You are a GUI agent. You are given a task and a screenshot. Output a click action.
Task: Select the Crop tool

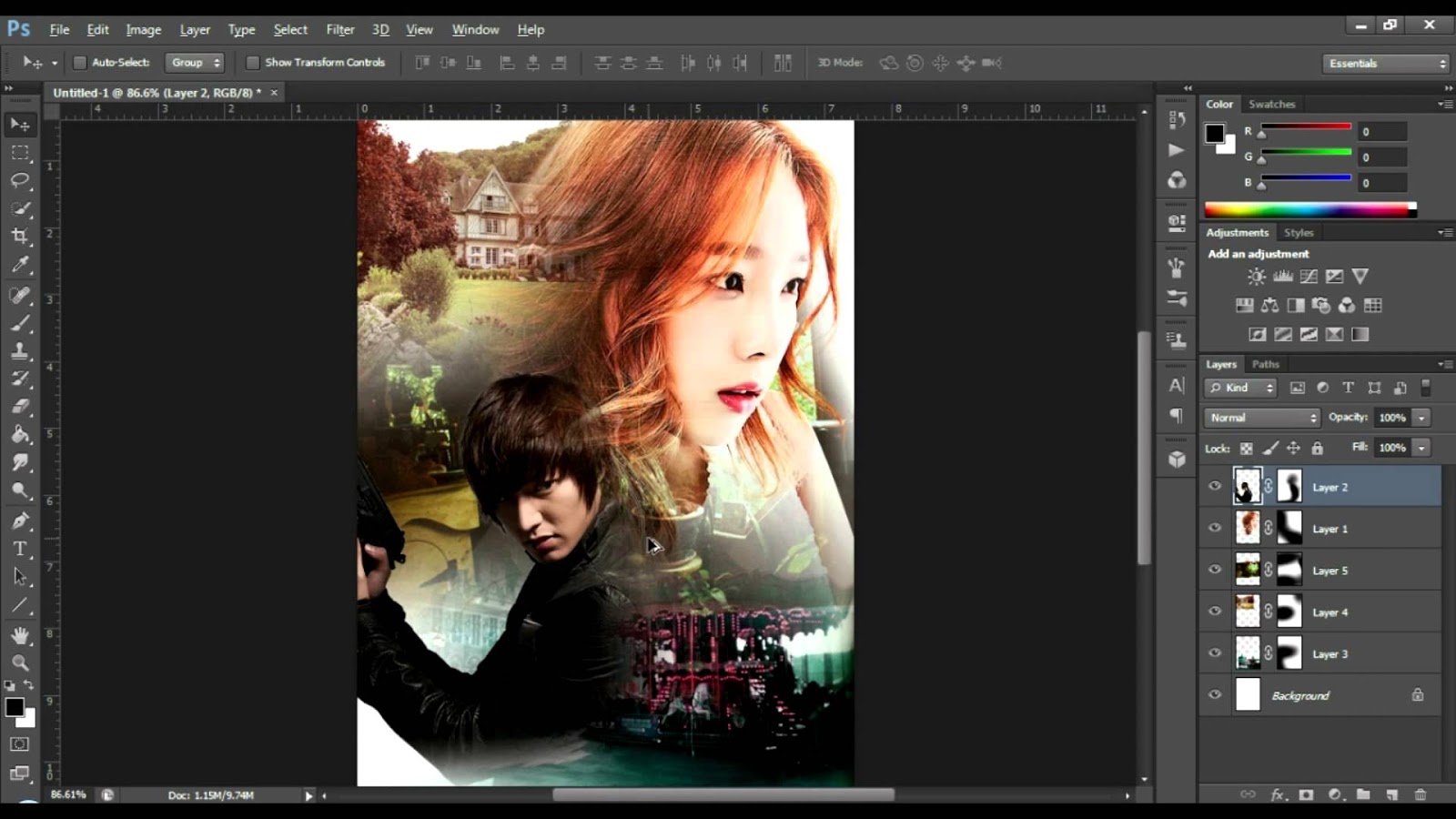[20, 237]
